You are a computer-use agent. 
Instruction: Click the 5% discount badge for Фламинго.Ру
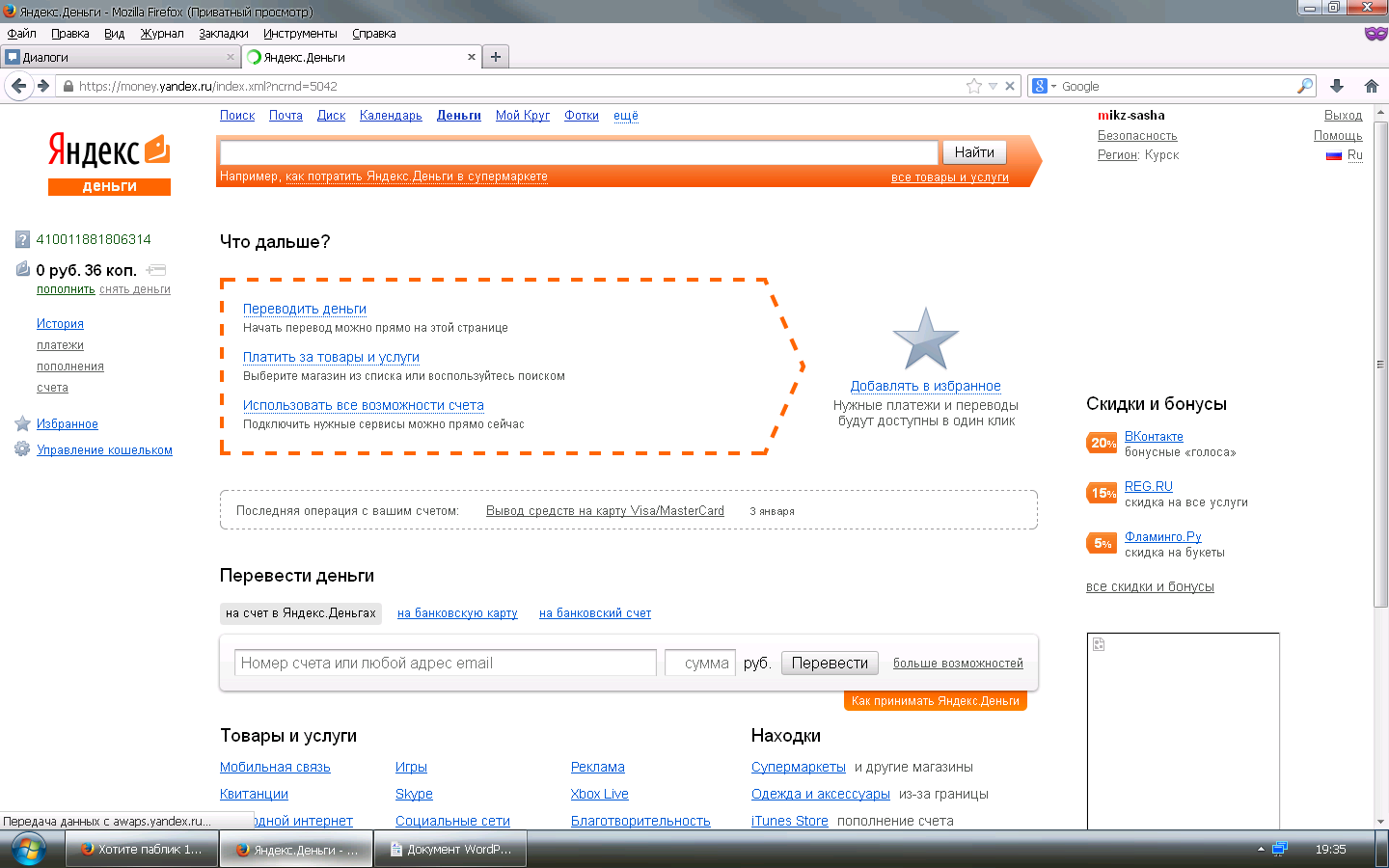(1102, 543)
